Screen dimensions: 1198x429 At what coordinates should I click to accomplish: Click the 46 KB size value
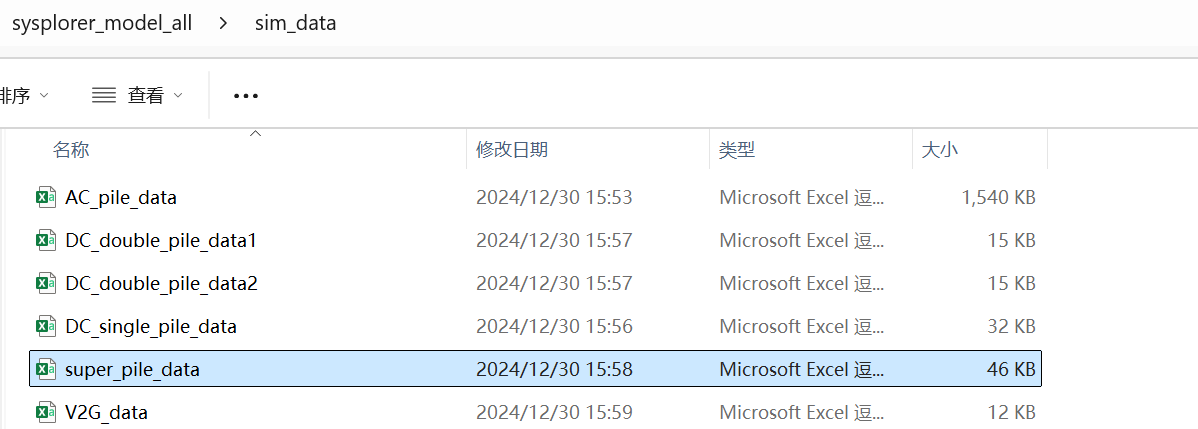(1012, 369)
